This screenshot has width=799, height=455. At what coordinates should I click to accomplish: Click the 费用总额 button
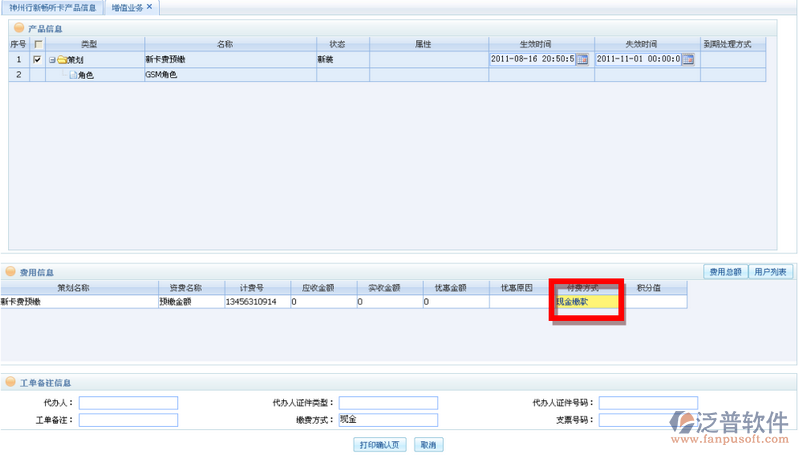(x=725, y=271)
